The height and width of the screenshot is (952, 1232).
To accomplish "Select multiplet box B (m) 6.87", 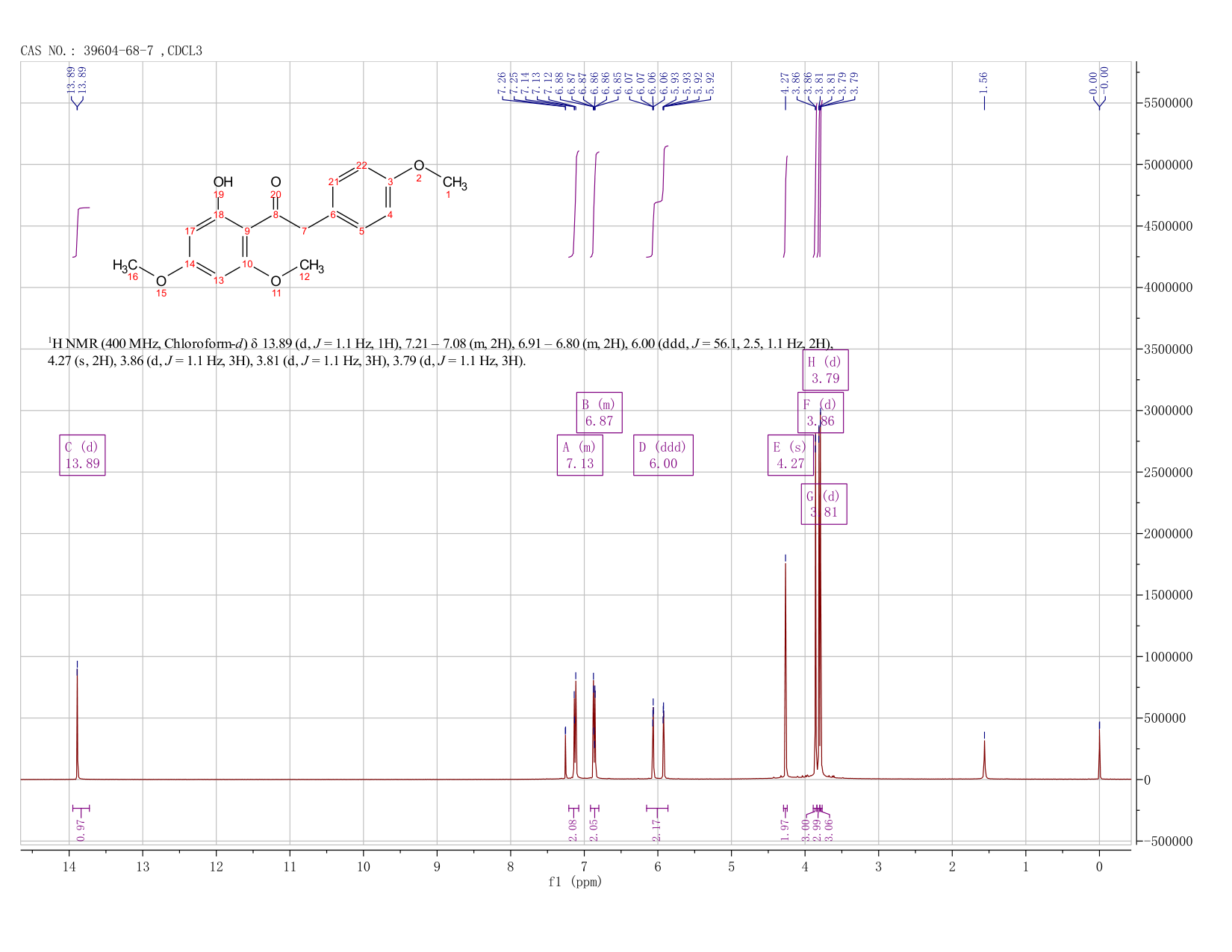I will point(600,413).
